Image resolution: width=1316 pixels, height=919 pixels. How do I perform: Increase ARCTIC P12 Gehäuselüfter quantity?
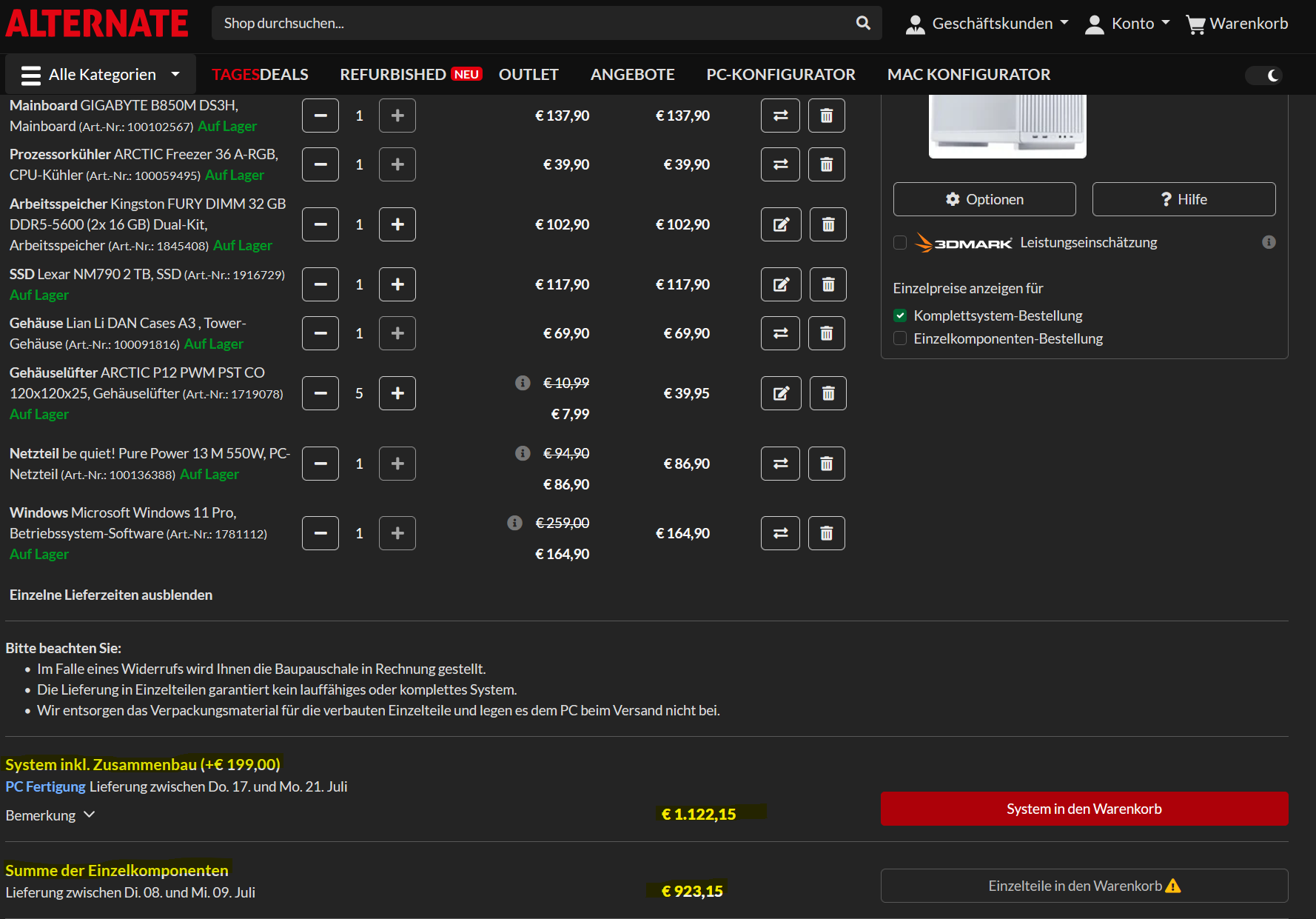397,393
